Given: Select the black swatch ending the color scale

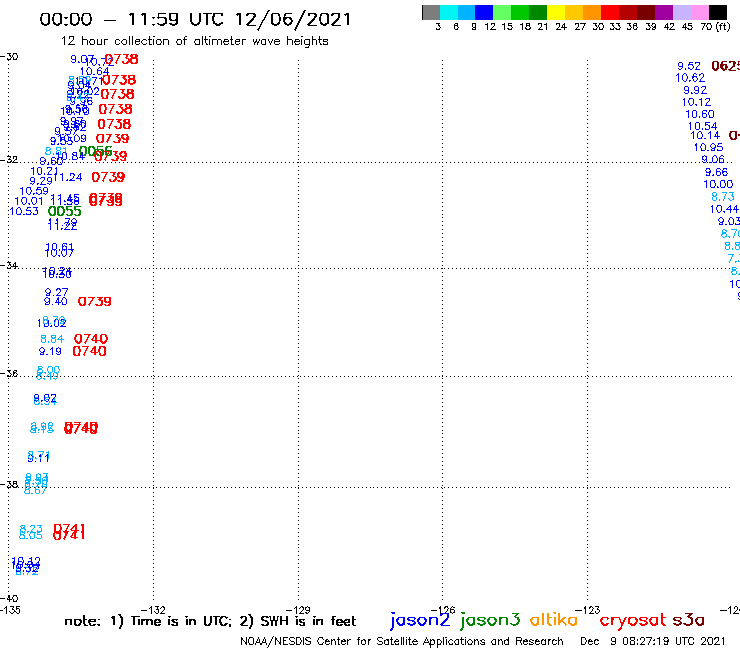Looking at the screenshot, I should tap(718, 12).
